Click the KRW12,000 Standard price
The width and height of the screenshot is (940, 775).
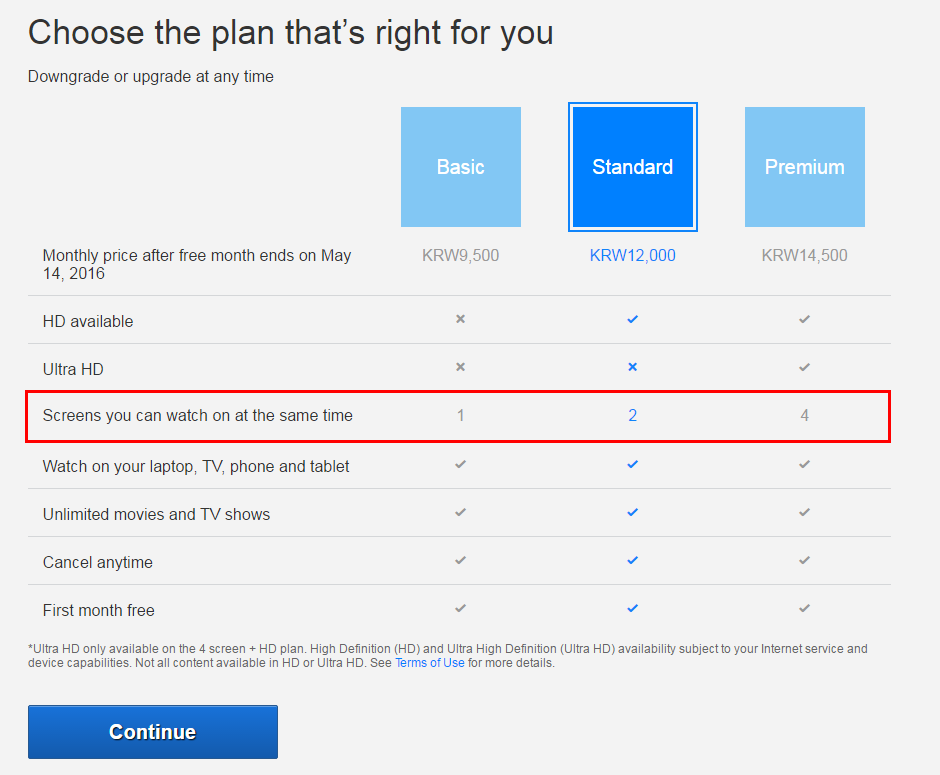tap(632, 255)
